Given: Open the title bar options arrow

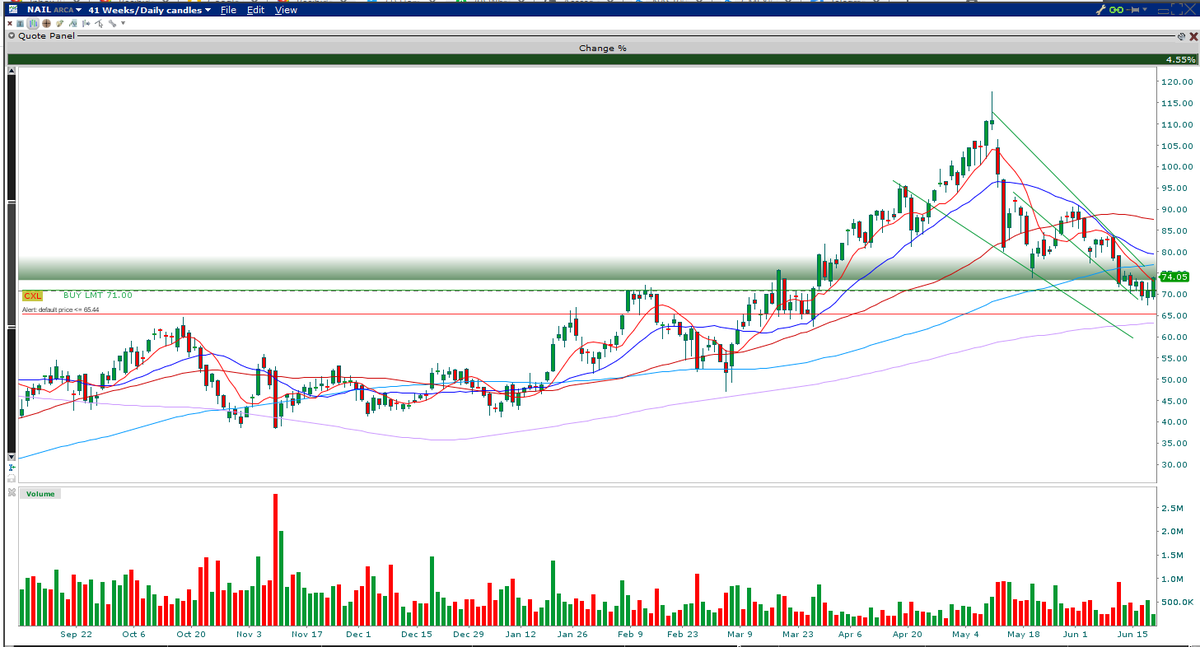Looking at the screenshot, I should (1145, 9).
